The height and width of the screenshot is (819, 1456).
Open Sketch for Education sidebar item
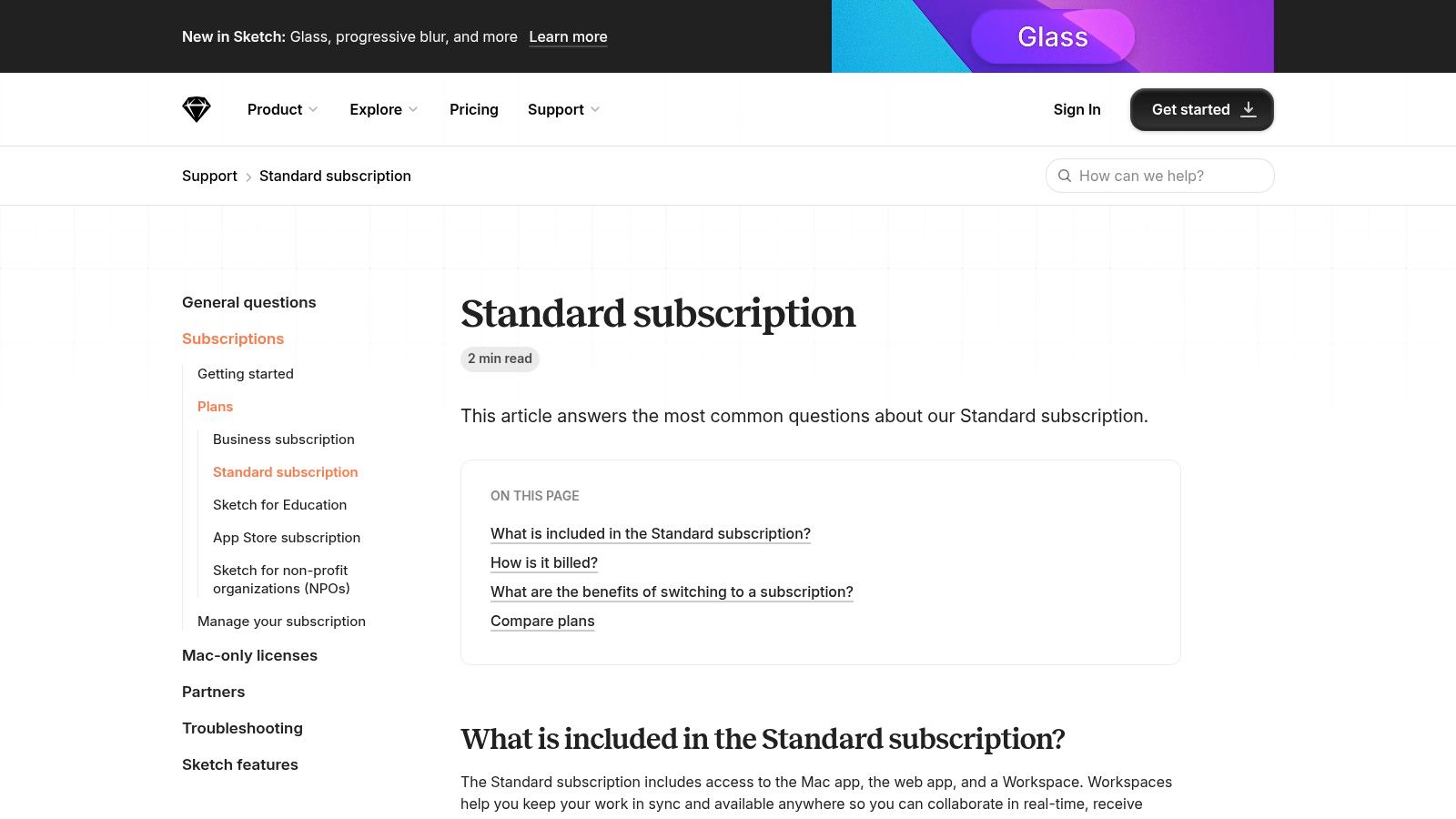[x=279, y=505]
